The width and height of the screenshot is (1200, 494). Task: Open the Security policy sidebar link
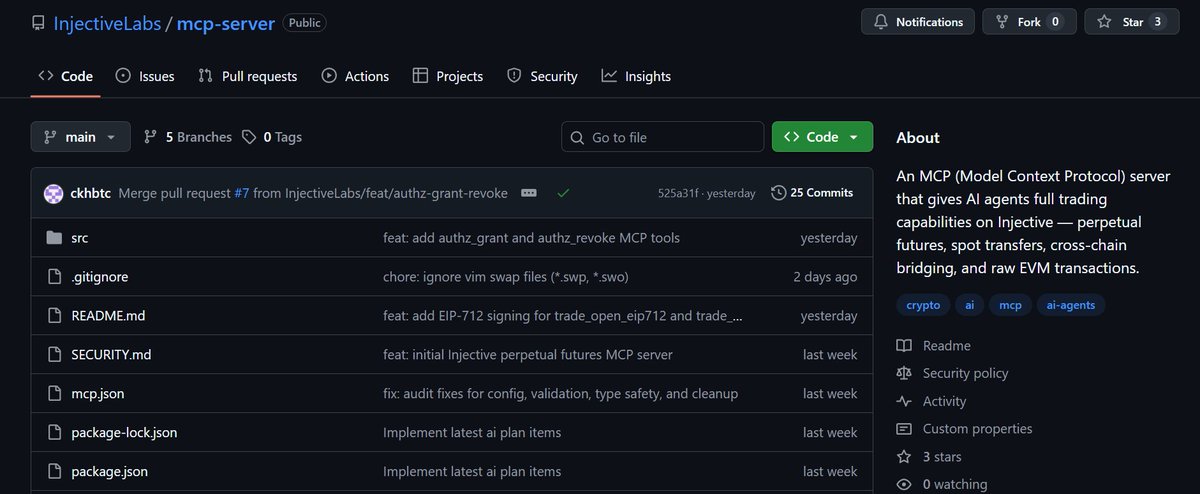(x=965, y=373)
